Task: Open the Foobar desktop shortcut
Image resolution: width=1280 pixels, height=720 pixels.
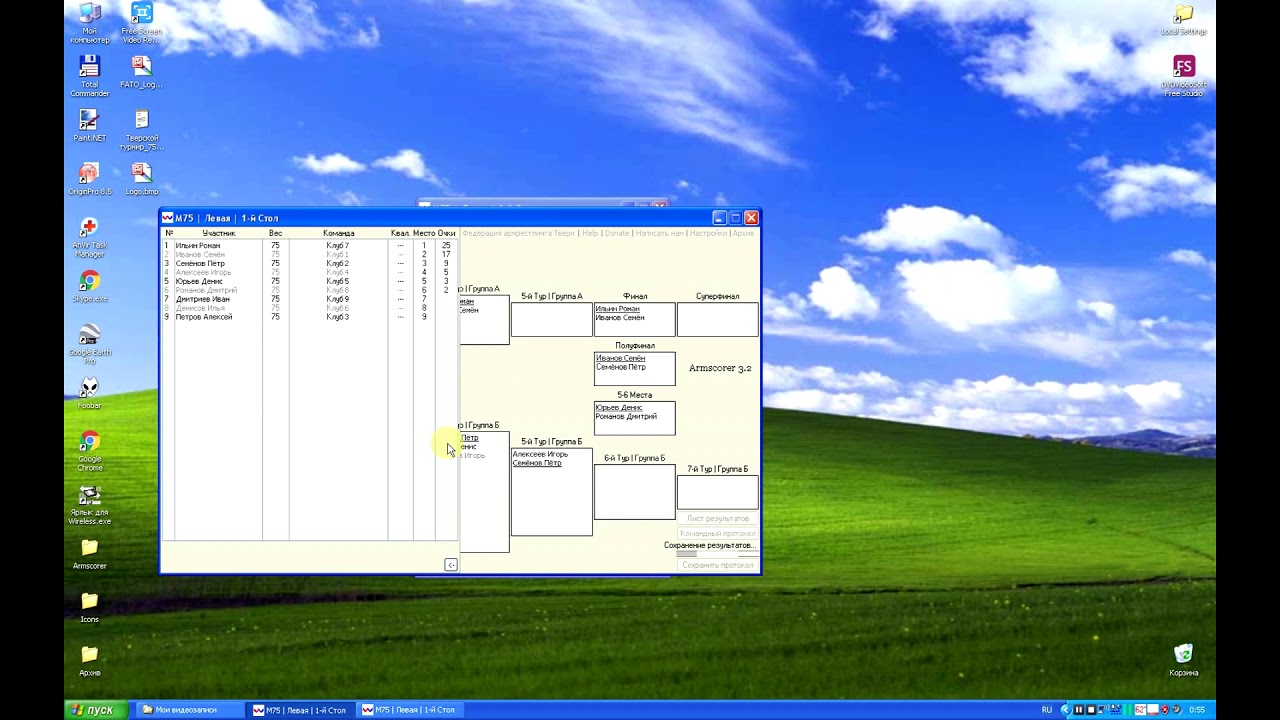Action: point(89,394)
